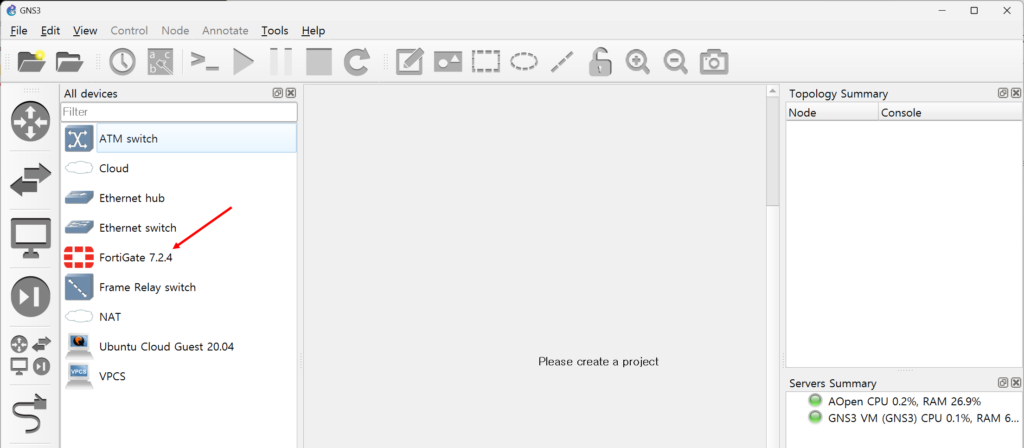
Task: Suspend all nodes with pause icon
Action: (281, 61)
